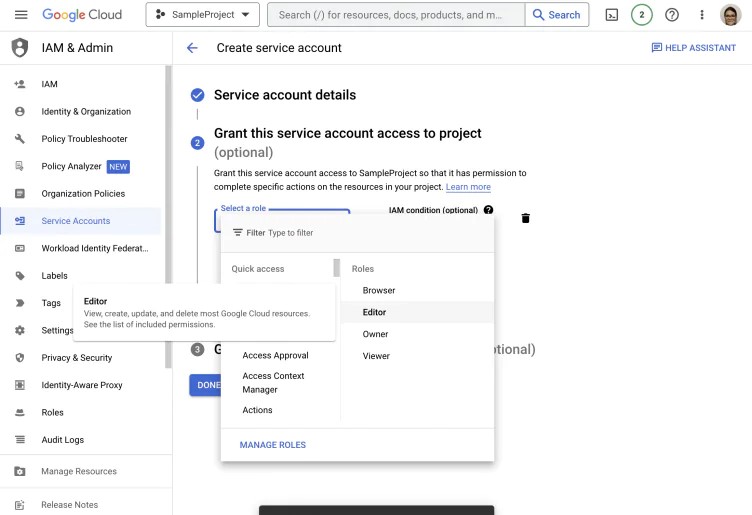Image resolution: width=752 pixels, height=515 pixels.
Task: Click the Release Notes icon
Action: 20,505
